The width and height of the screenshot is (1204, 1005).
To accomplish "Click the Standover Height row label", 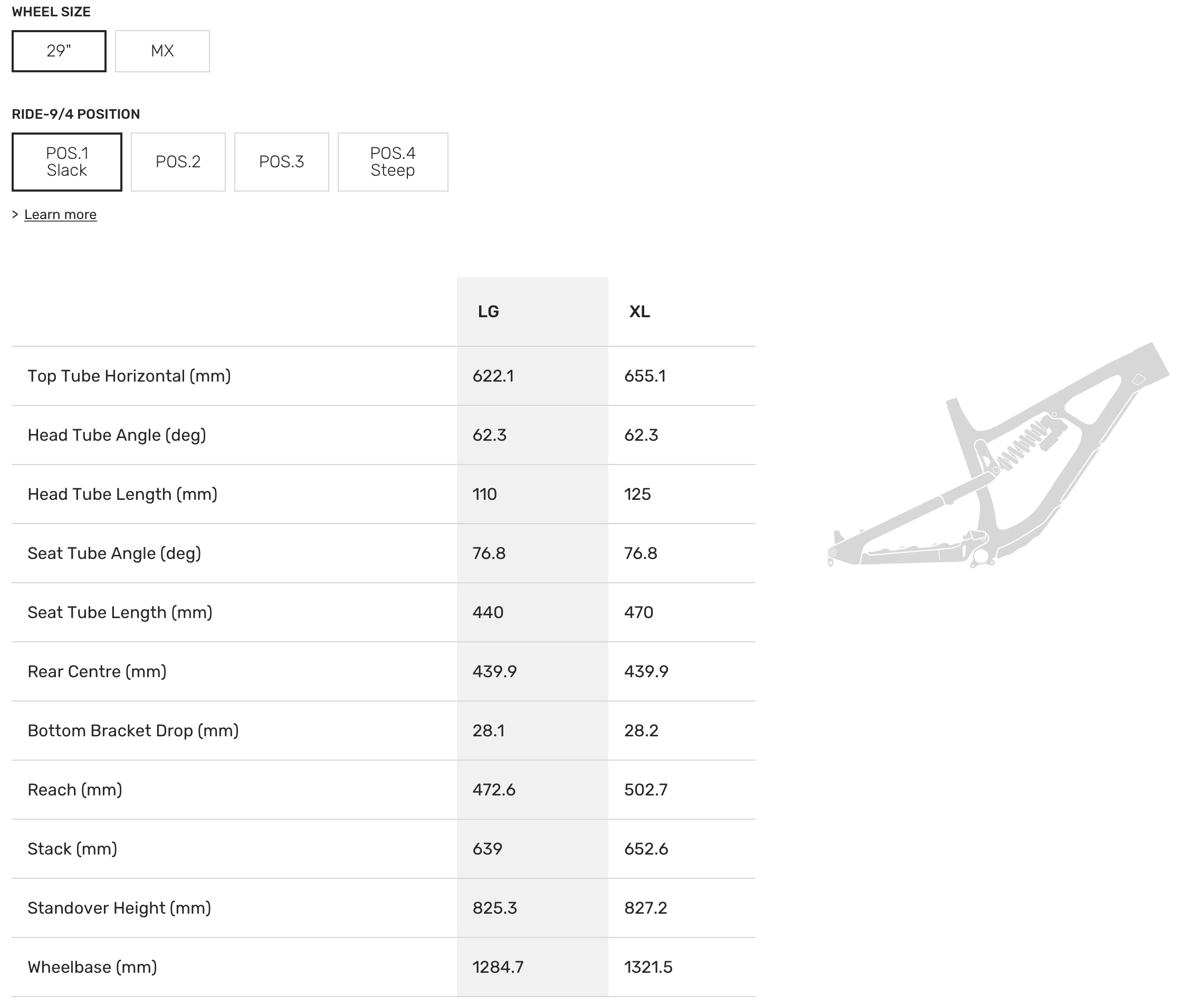I will [x=119, y=908].
